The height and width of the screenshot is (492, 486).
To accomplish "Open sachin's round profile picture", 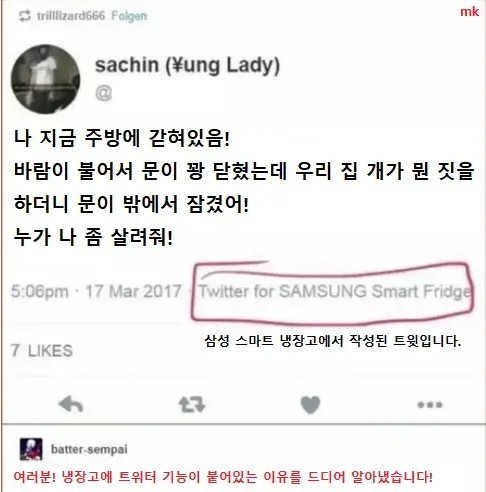I will (45, 79).
